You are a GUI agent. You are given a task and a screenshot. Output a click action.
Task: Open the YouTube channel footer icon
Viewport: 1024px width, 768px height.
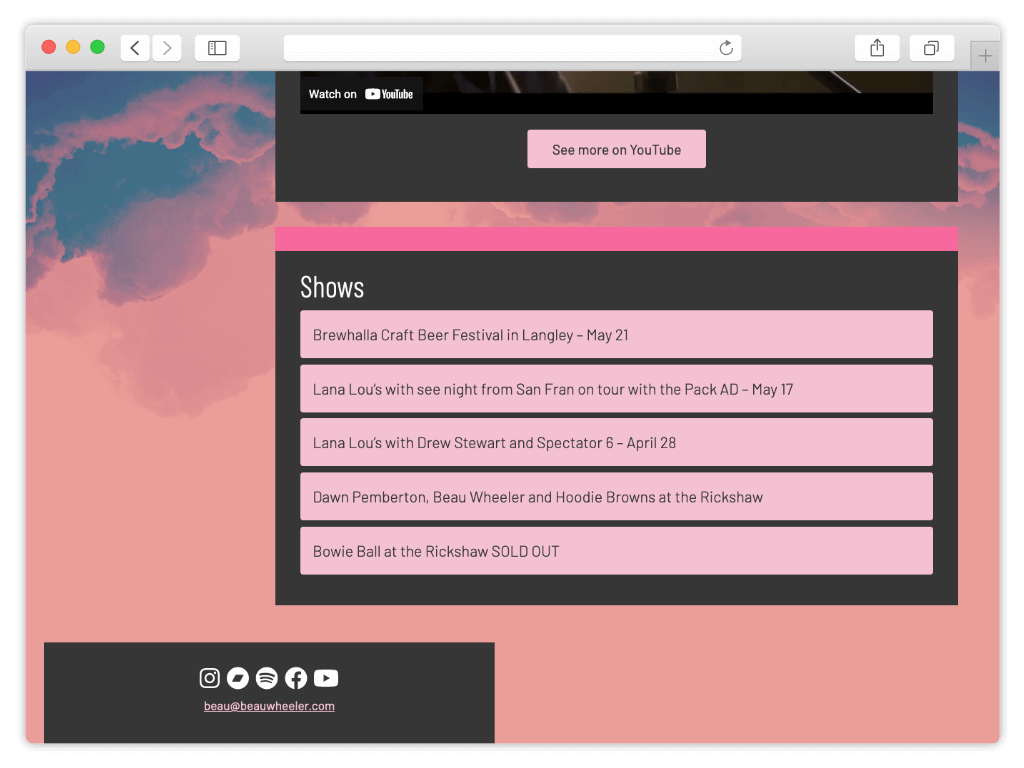click(x=326, y=678)
